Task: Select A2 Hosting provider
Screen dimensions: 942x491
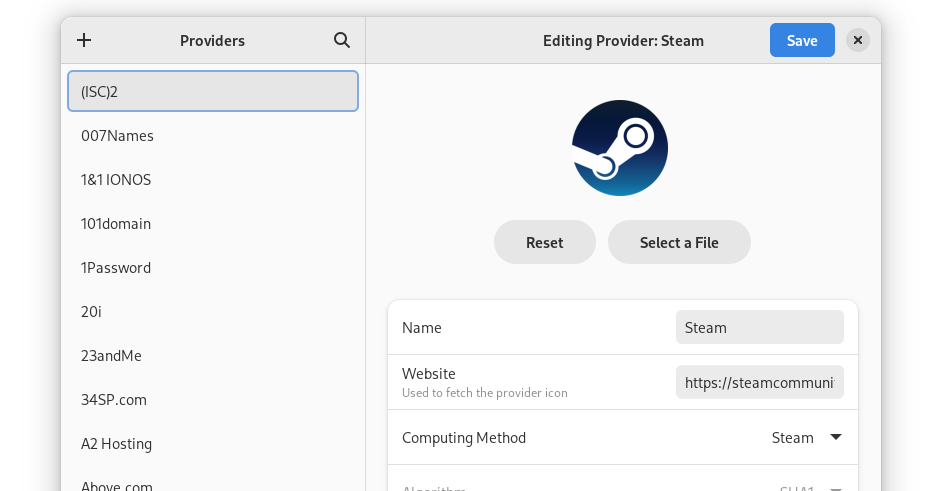Action: click(212, 443)
